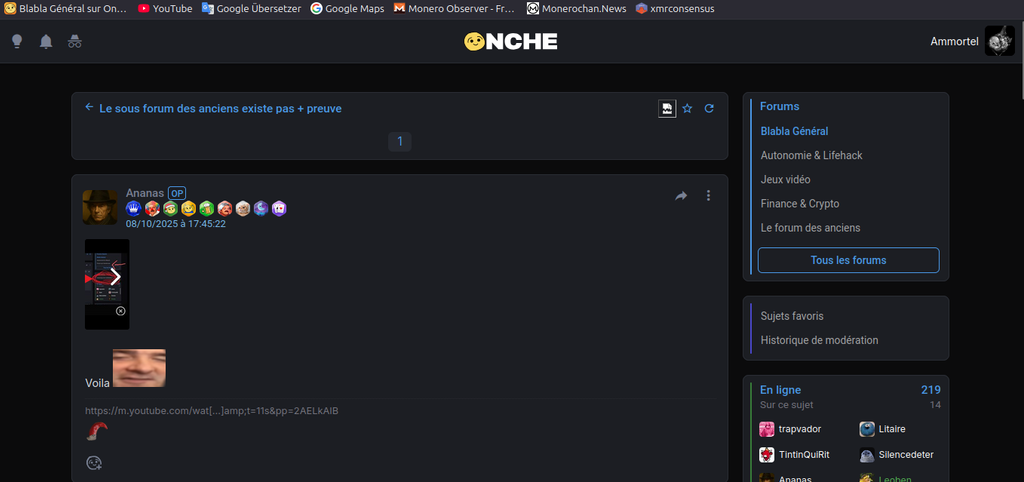Click the red grandma face badge
The height and width of the screenshot is (482, 1024).
pyautogui.click(x=225, y=208)
